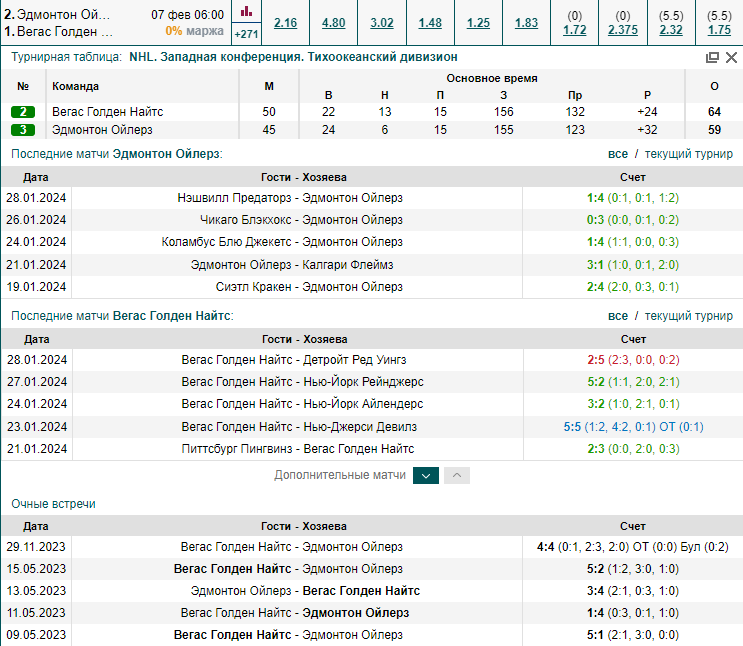Image resolution: width=743 pixels, height=646 pixels.
Task: Click the '0% маржа' label
Action: [x=194, y=31]
